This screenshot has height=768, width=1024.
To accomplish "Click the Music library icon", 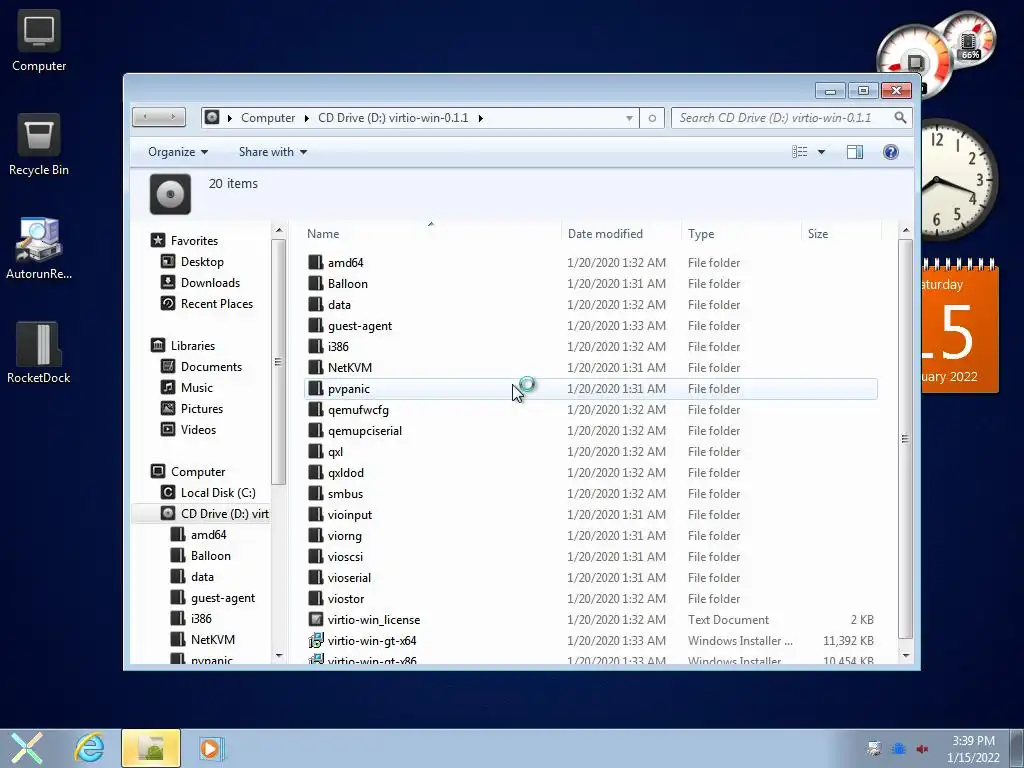I will click(x=168, y=387).
